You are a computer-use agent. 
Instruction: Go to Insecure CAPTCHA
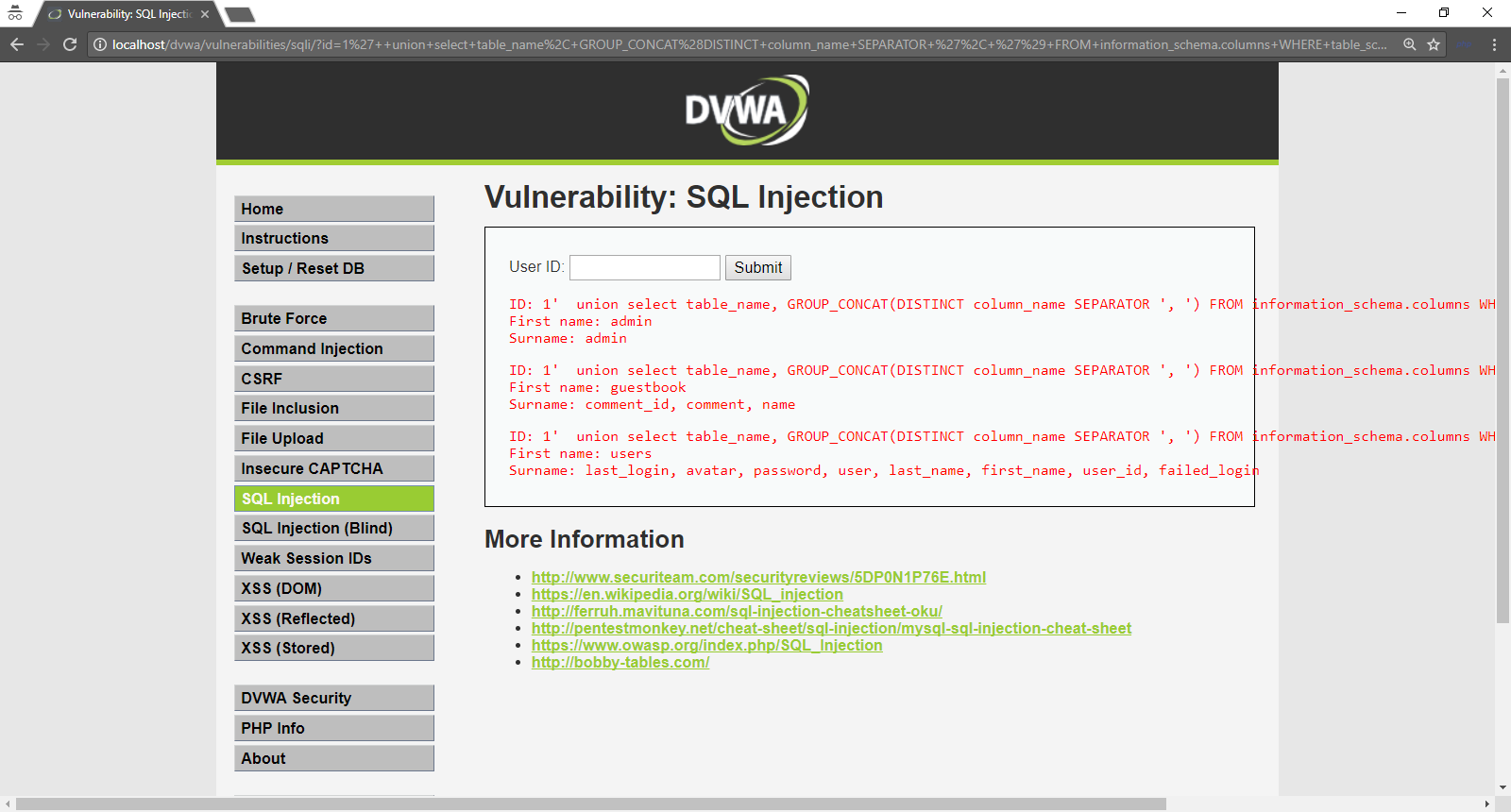(x=334, y=468)
